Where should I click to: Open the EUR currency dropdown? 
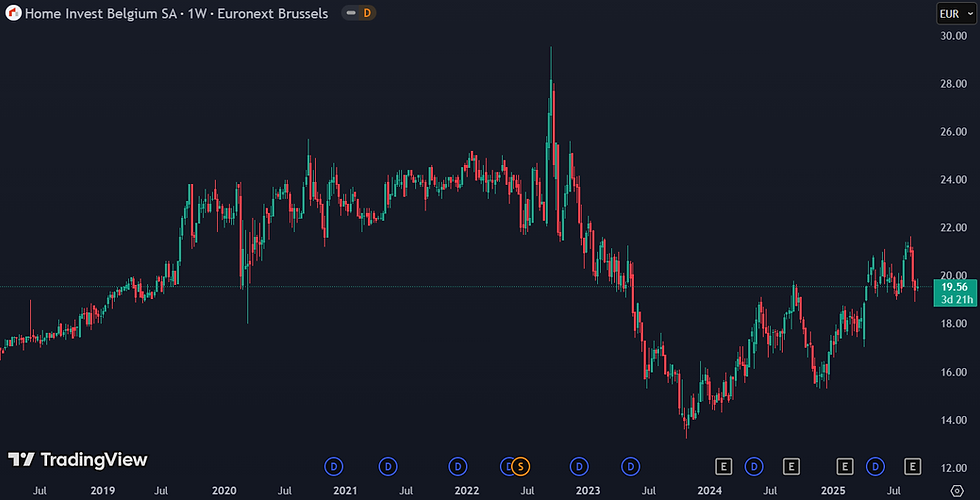(x=956, y=12)
